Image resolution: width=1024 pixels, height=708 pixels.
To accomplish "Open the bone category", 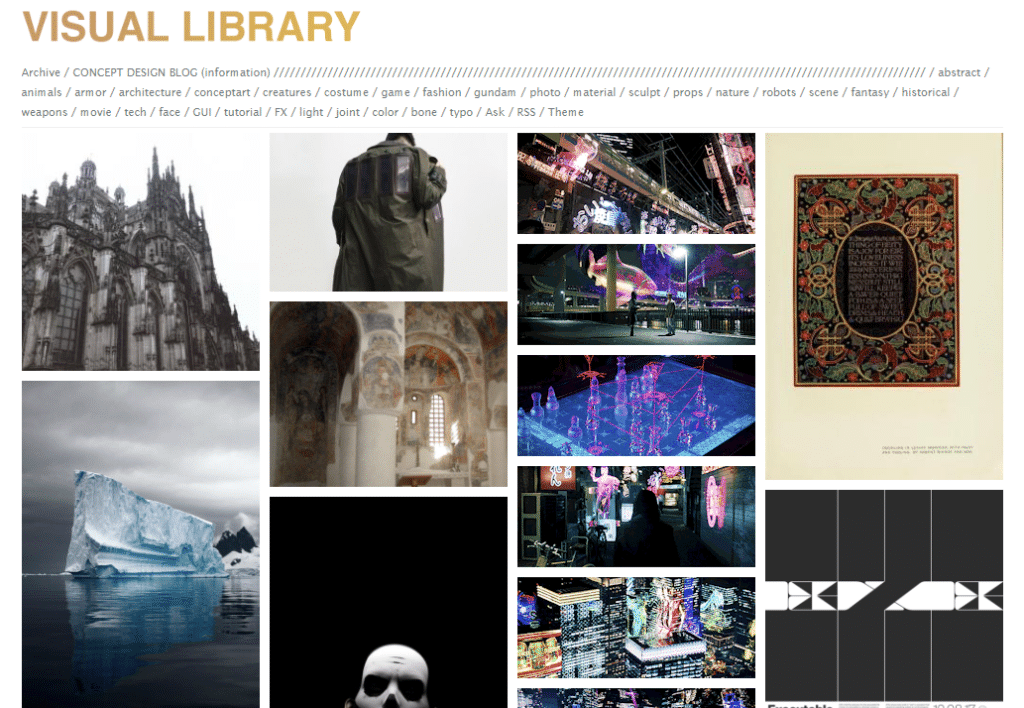I will point(424,112).
